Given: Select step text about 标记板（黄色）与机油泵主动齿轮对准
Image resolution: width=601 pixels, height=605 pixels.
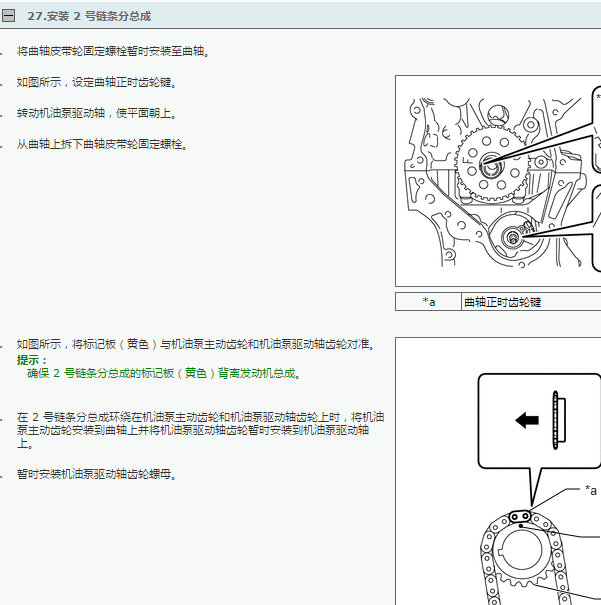Looking at the screenshot, I should [x=196, y=344].
